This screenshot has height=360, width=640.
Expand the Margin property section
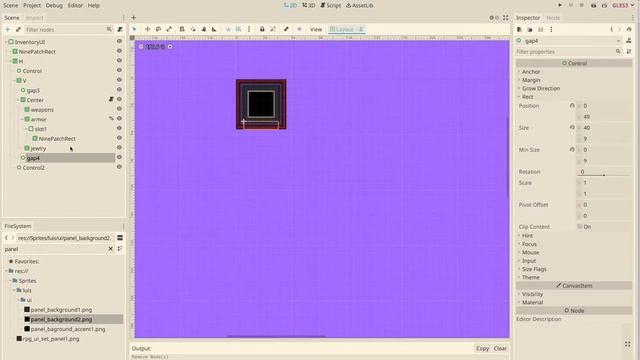point(531,80)
